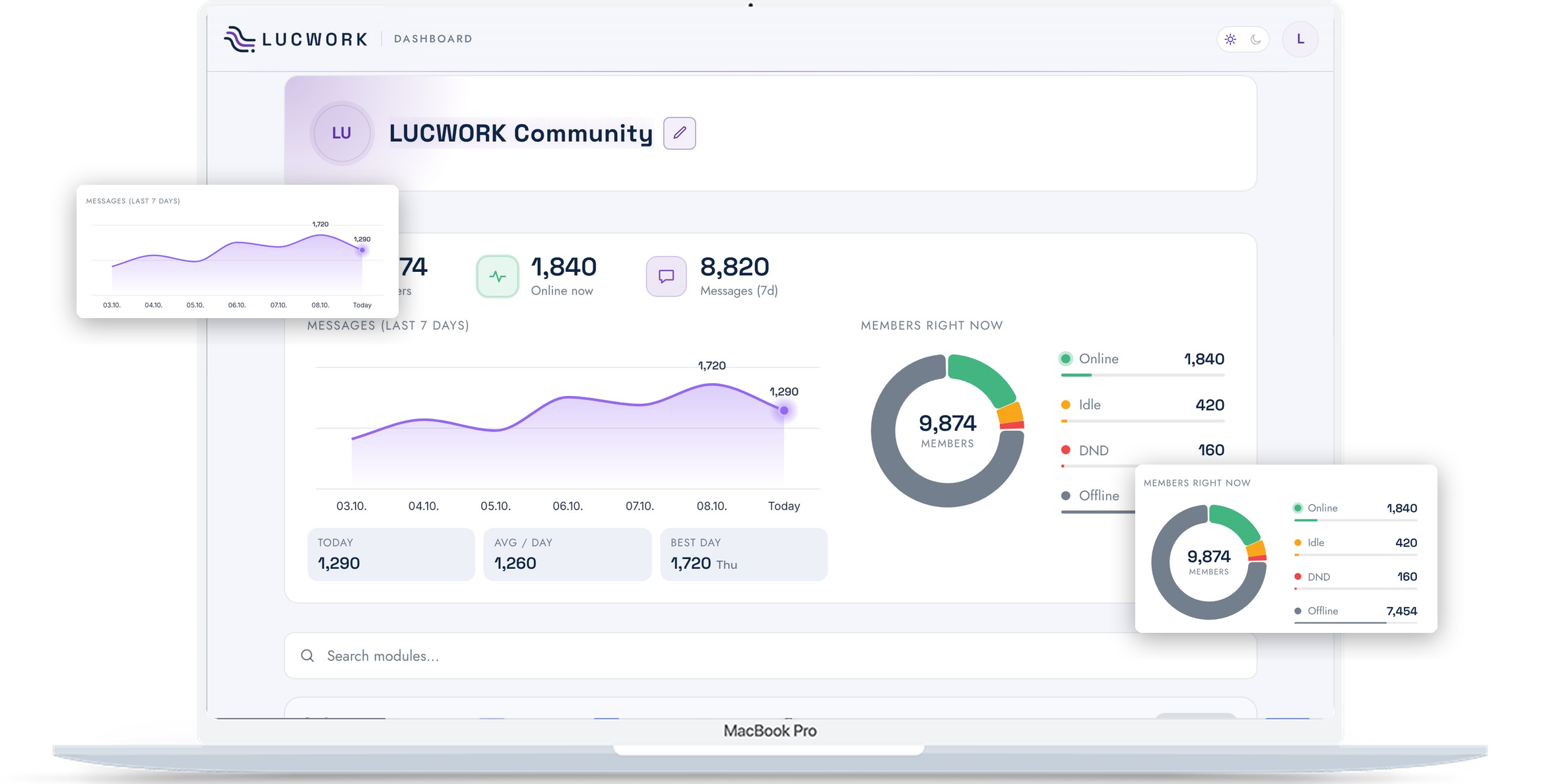Image resolution: width=1551 pixels, height=784 pixels.
Task: Select the 1,720 peak label on main chart
Action: coord(711,366)
